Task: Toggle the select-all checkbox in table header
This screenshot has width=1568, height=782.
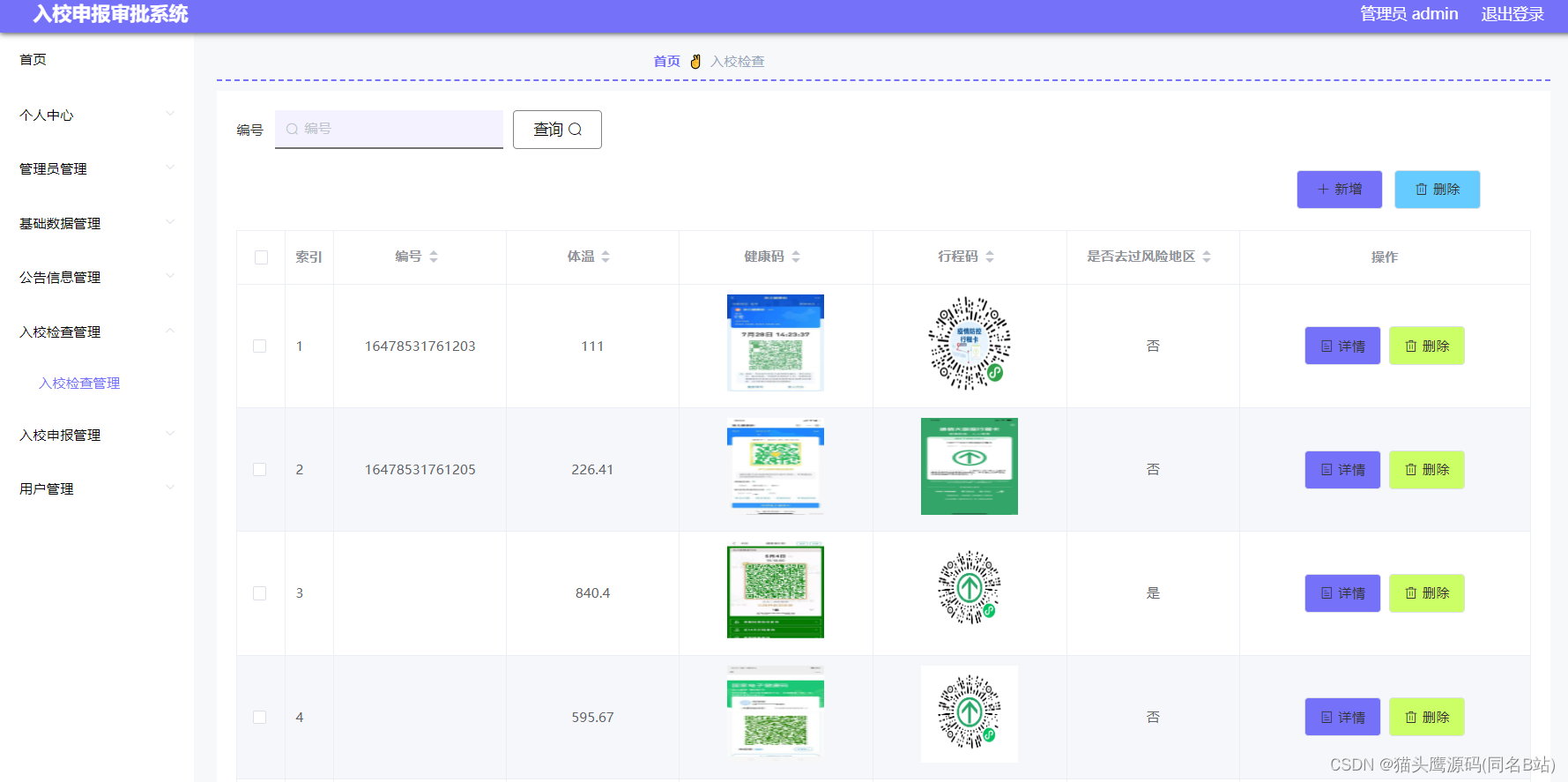Action: tap(261, 257)
